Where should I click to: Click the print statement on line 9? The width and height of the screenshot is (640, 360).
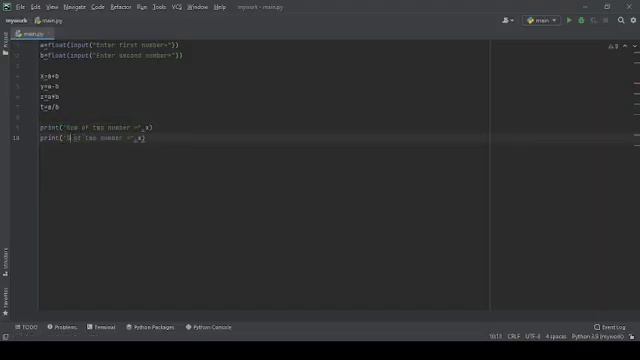point(96,128)
